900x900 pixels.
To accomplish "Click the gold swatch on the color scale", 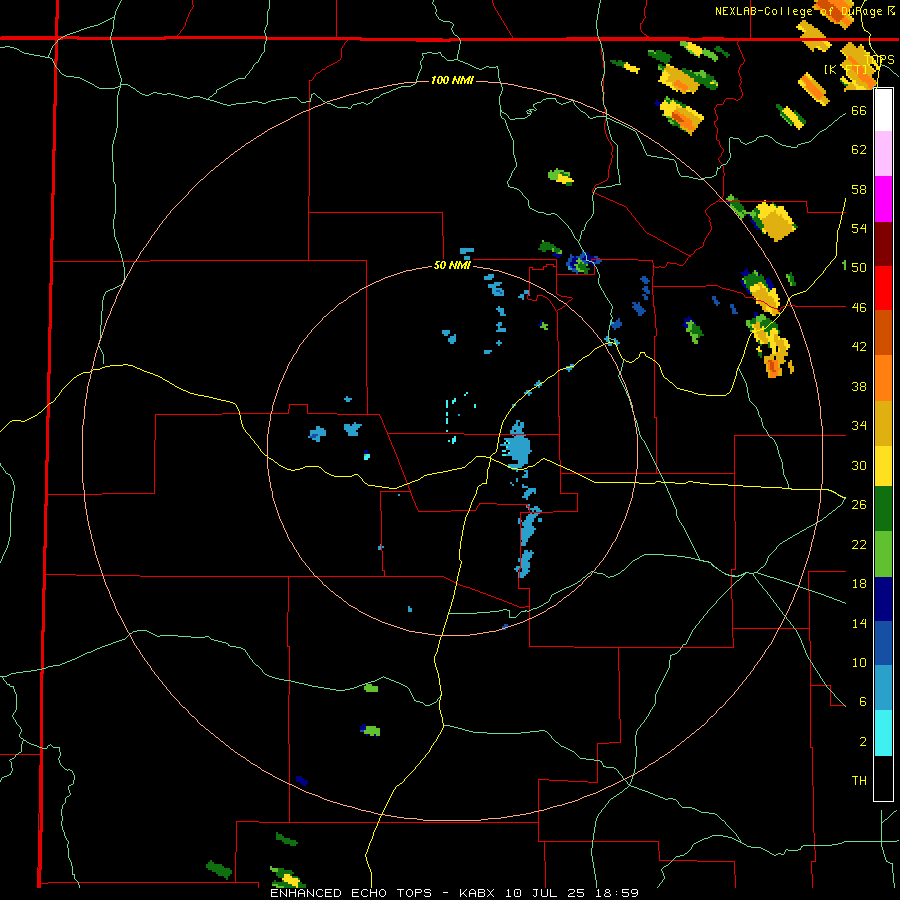I will point(883,422).
